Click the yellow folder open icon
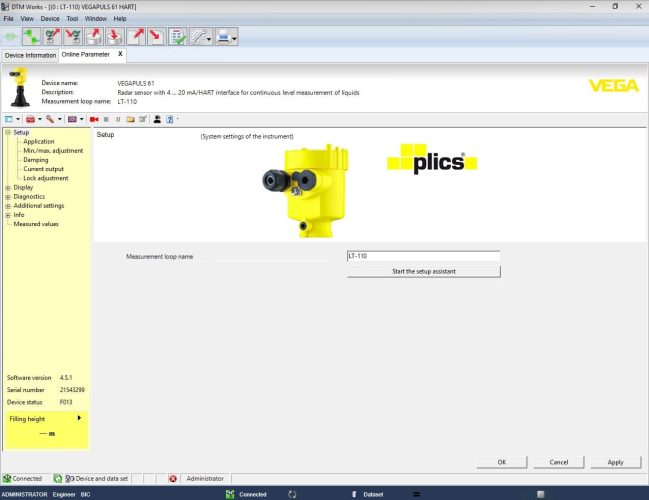The height and width of the screenshot is (500, 649). pos(130,119)
